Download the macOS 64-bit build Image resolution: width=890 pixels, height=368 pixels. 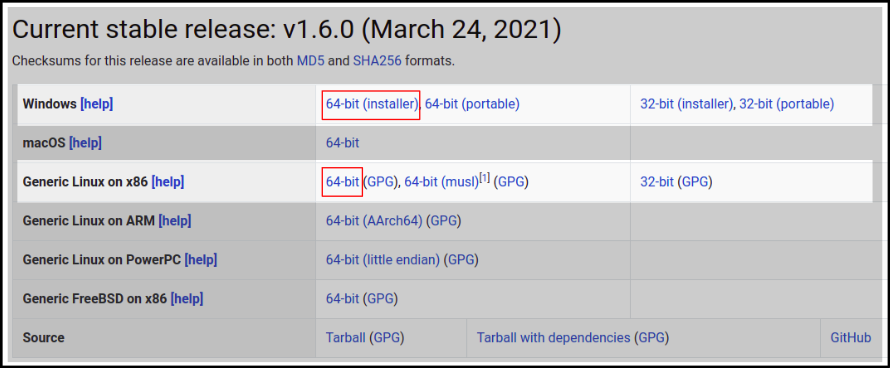342,143
